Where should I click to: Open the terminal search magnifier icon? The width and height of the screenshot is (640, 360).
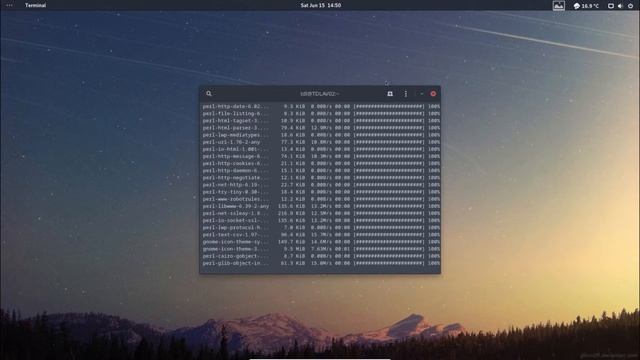coord(209,94)
